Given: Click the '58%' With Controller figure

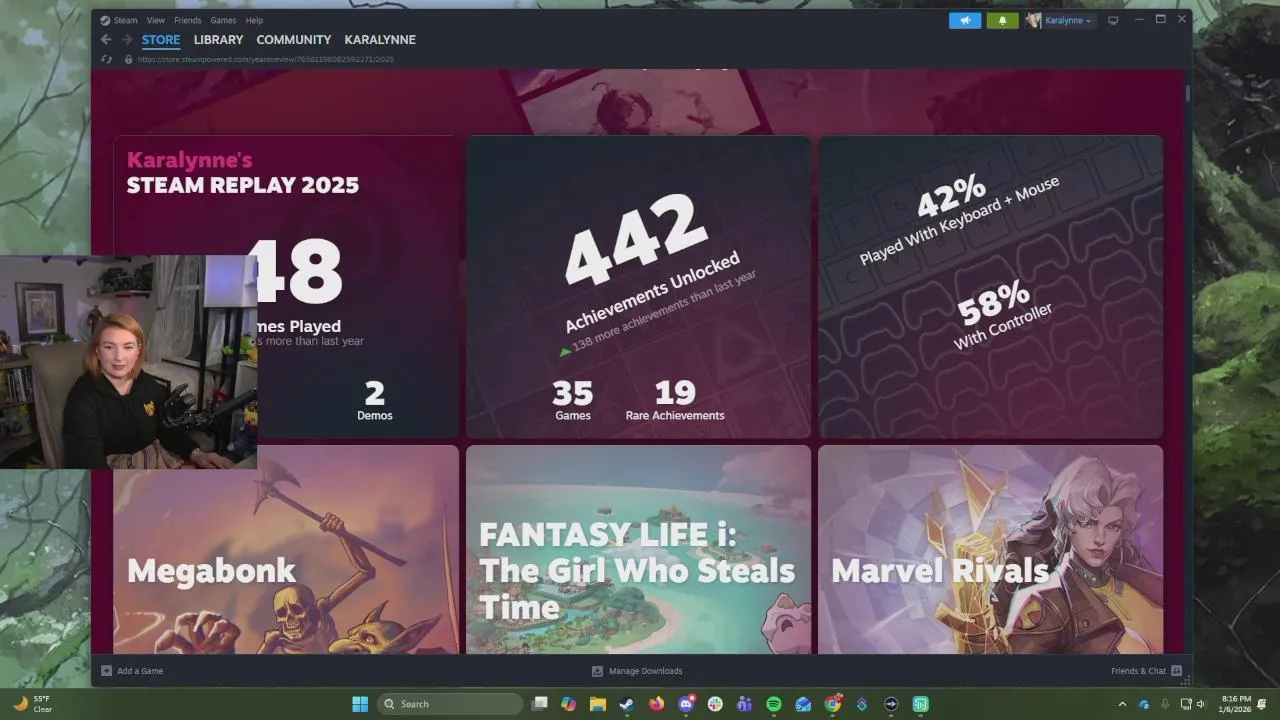Looking at the screenshot, I should pyautogui.click(x=993, y=302).
